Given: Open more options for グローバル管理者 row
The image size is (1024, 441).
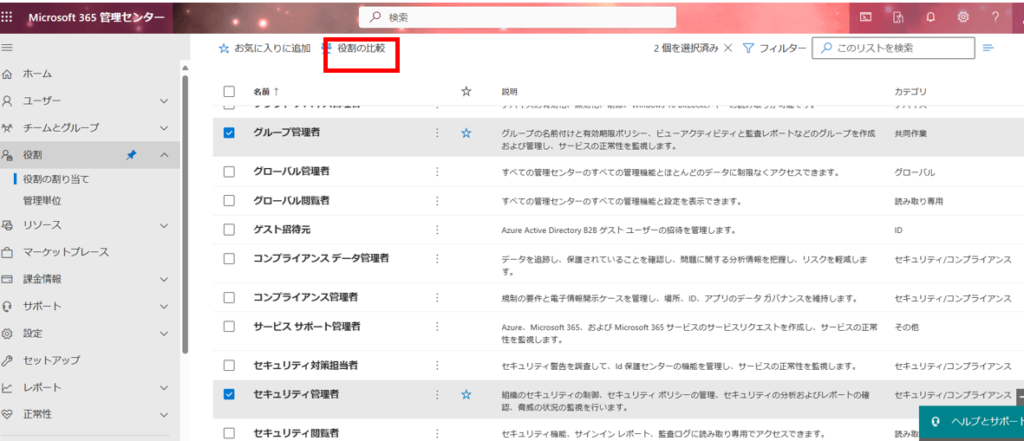Looking at the screenshot, I should tap(437, 172).
